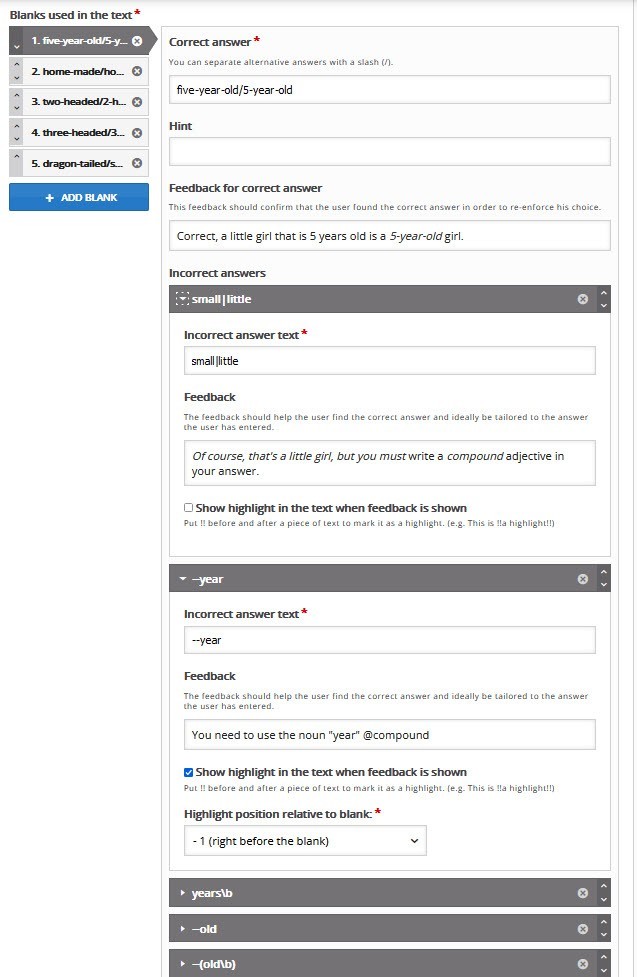The height and width of the screenshot is (977, 637).
Task: Click into the Hint text field
Action: click(x=389, y=152)
